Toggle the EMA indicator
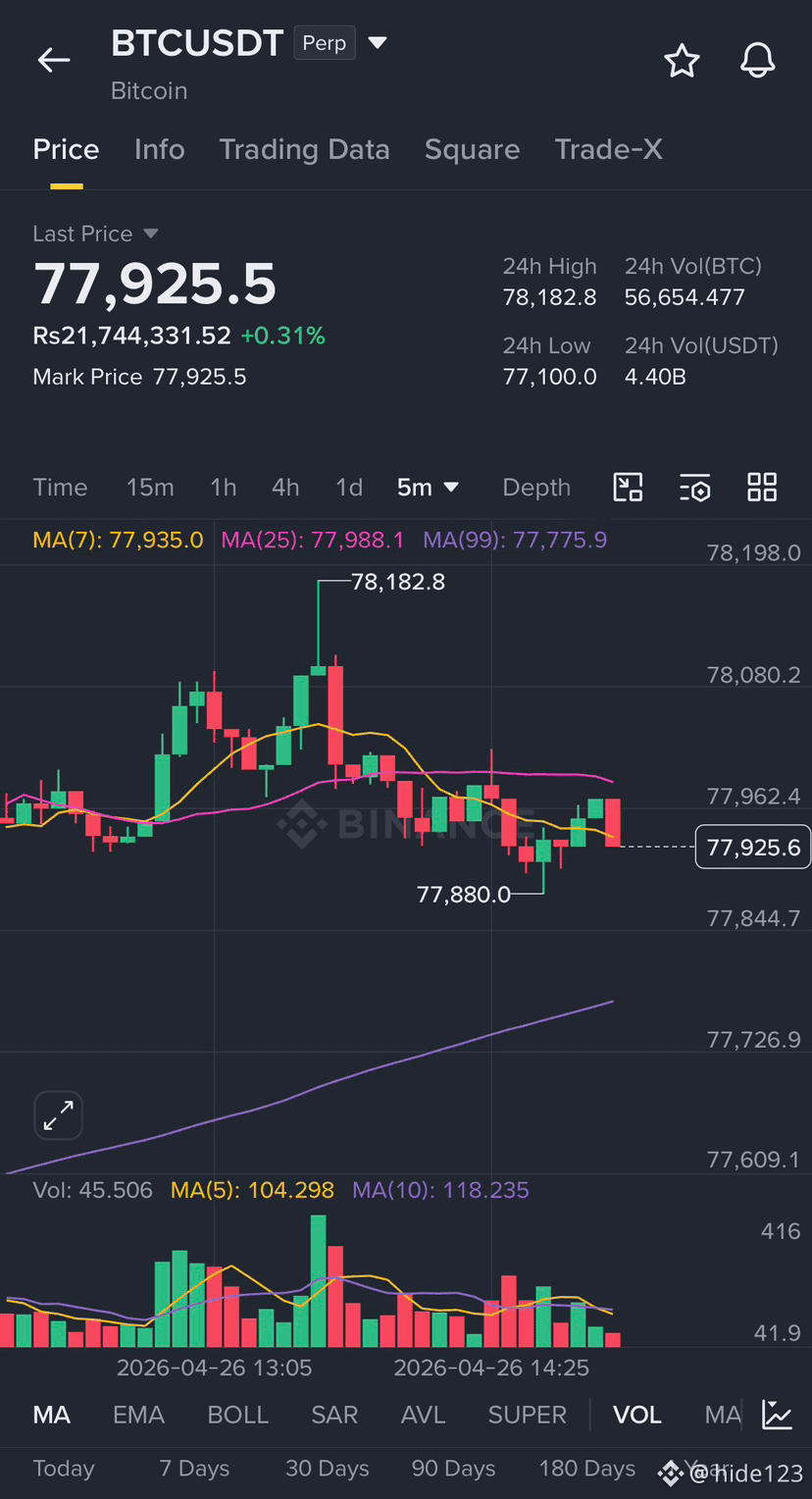The height and width of the screenshot is (1499, 812). coord(138,1415)
